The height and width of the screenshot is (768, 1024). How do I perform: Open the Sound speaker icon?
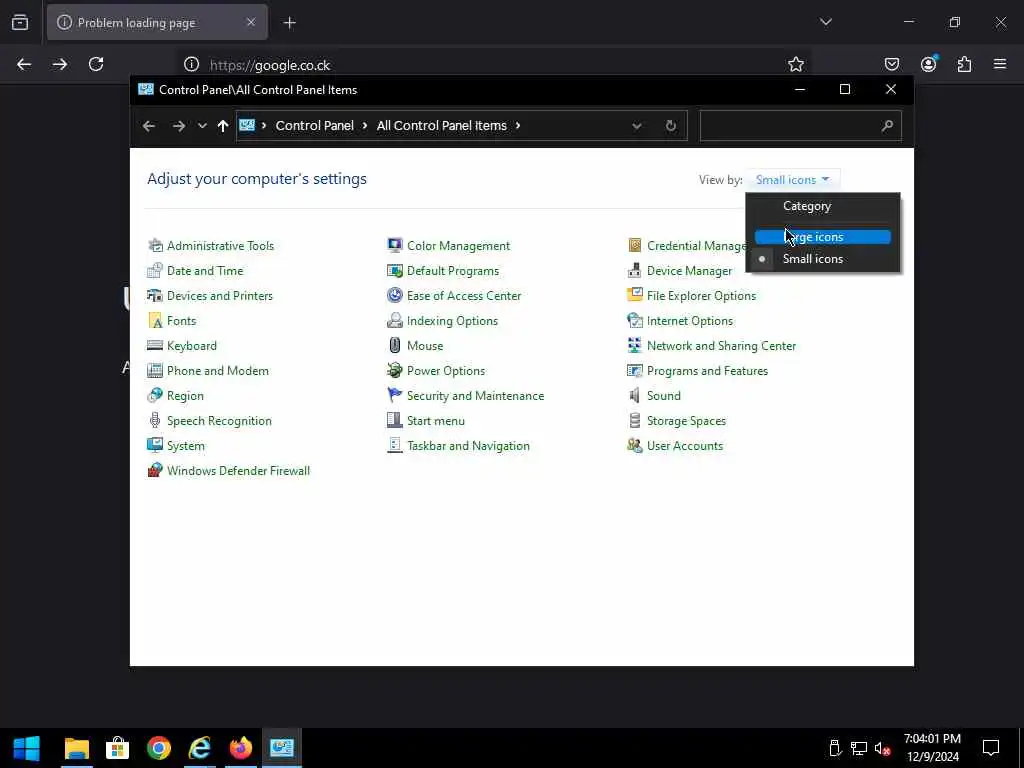(x=635, y=396)
